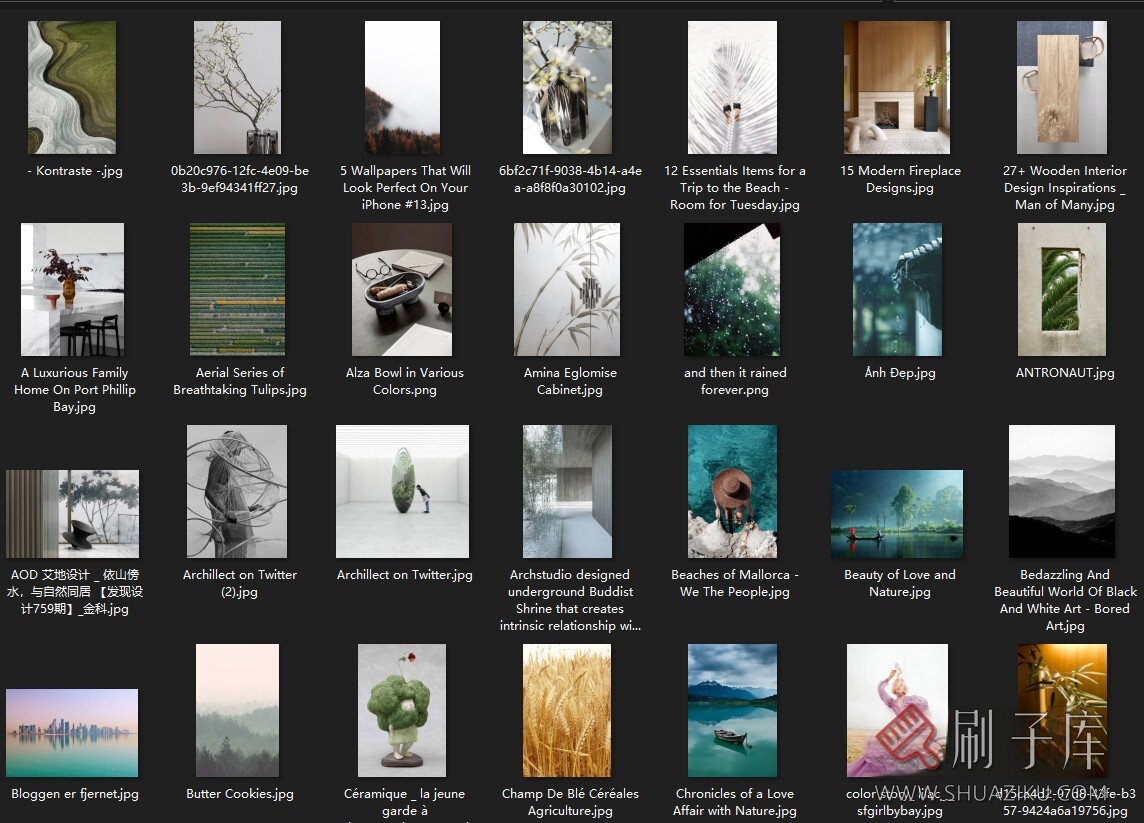Viewport: 1144px width, 823px height.
Task: Select Chronicles of a Love Affair thumbnail
Action: (x=732, y=711)
